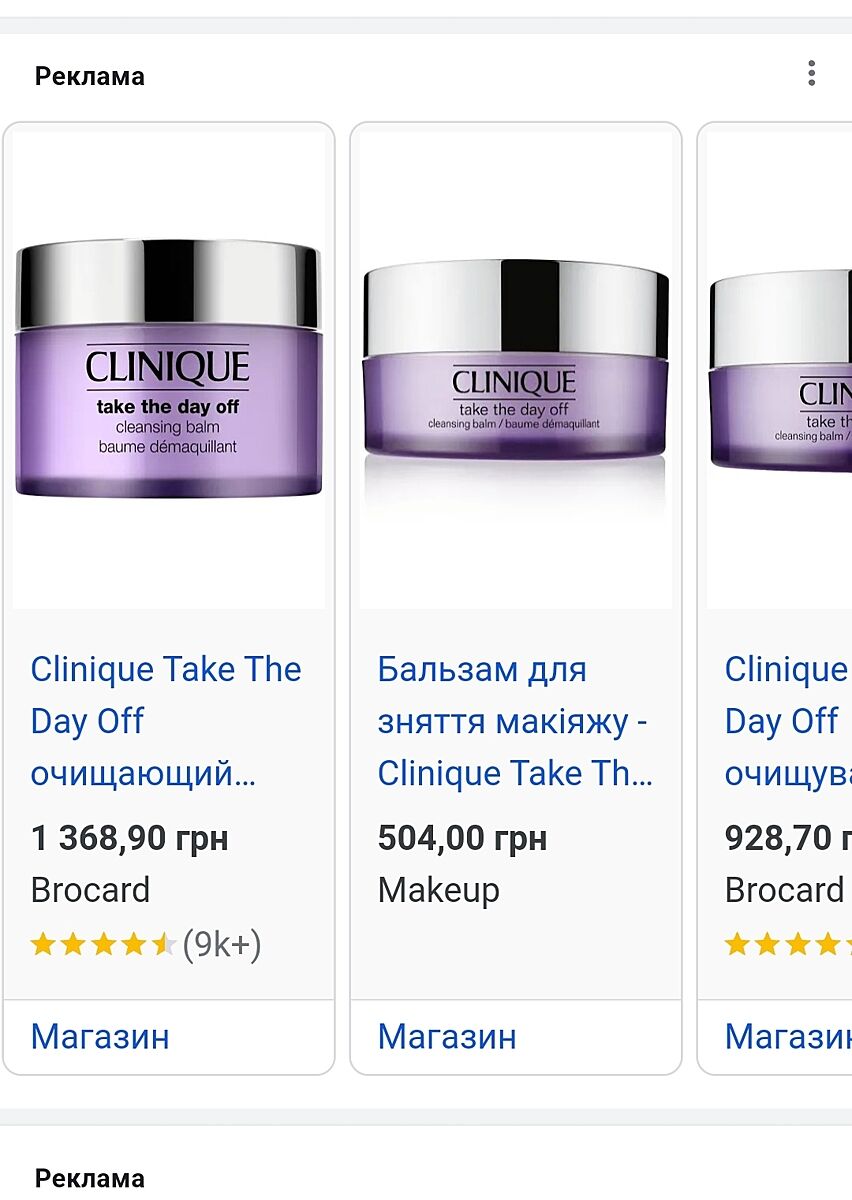
Task: Click the (9k+) reviews count
Action: coord(222,944)
